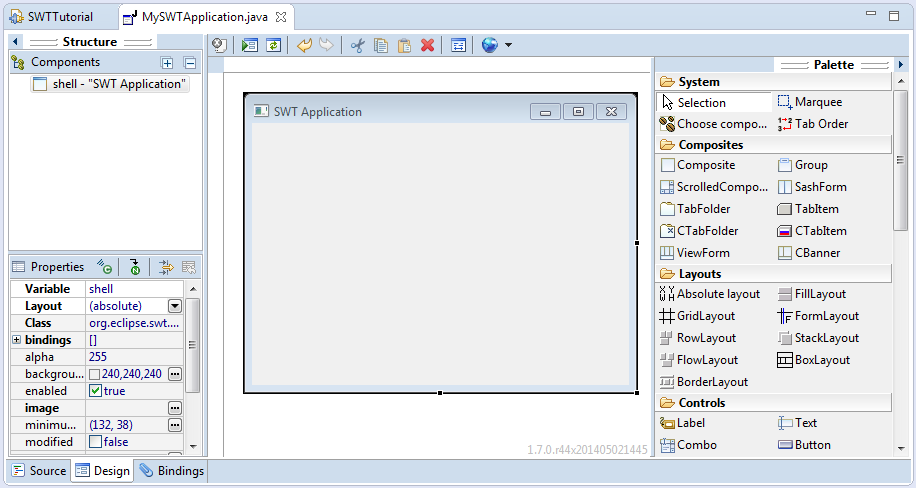Image resolution: width=916 pixels, height=488 pixels.
Task: Open the dropdown arrow beside globe icon
Action: 508,45
